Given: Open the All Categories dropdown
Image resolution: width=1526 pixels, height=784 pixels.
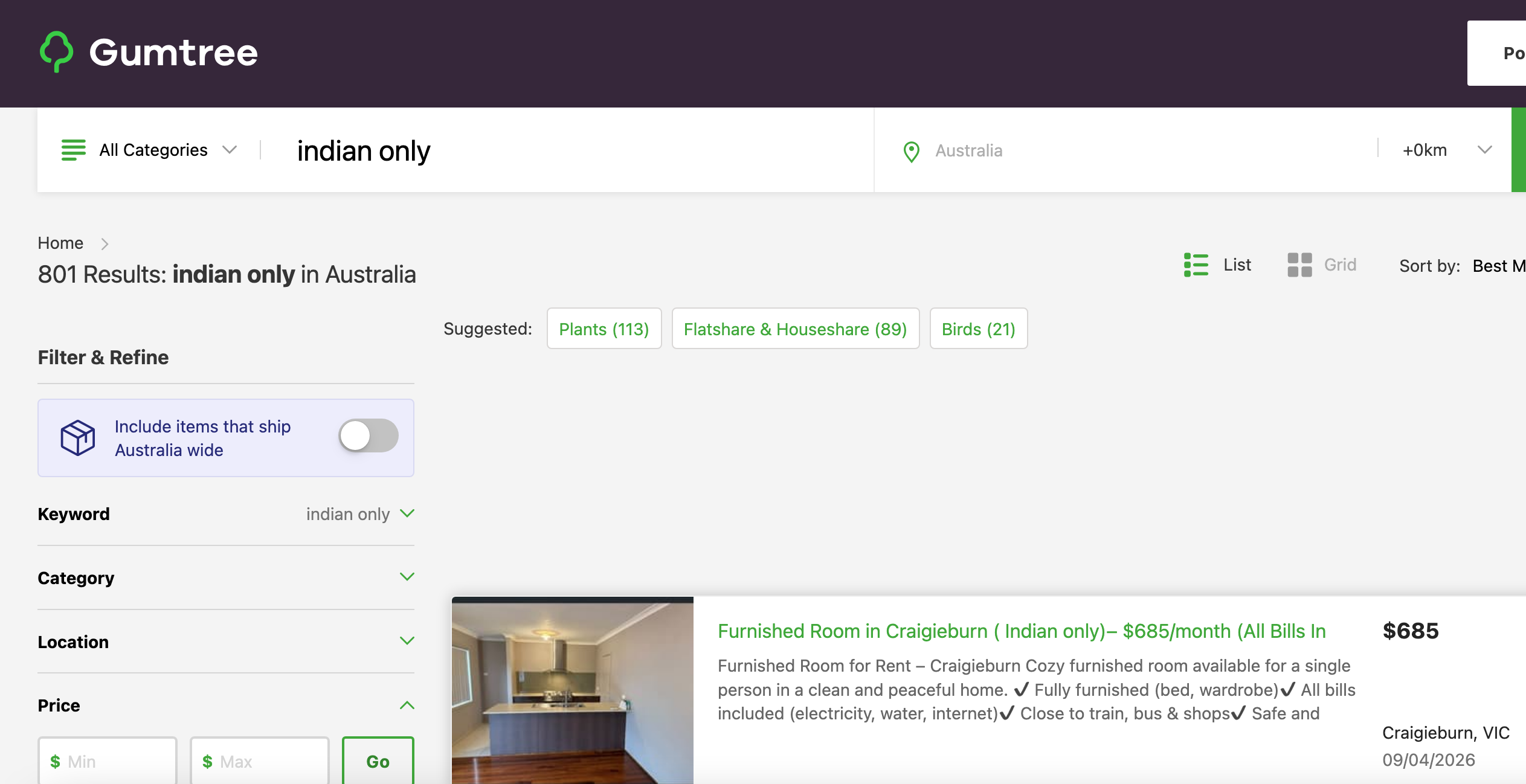Looking at the screenshot, I should point(154,150).
